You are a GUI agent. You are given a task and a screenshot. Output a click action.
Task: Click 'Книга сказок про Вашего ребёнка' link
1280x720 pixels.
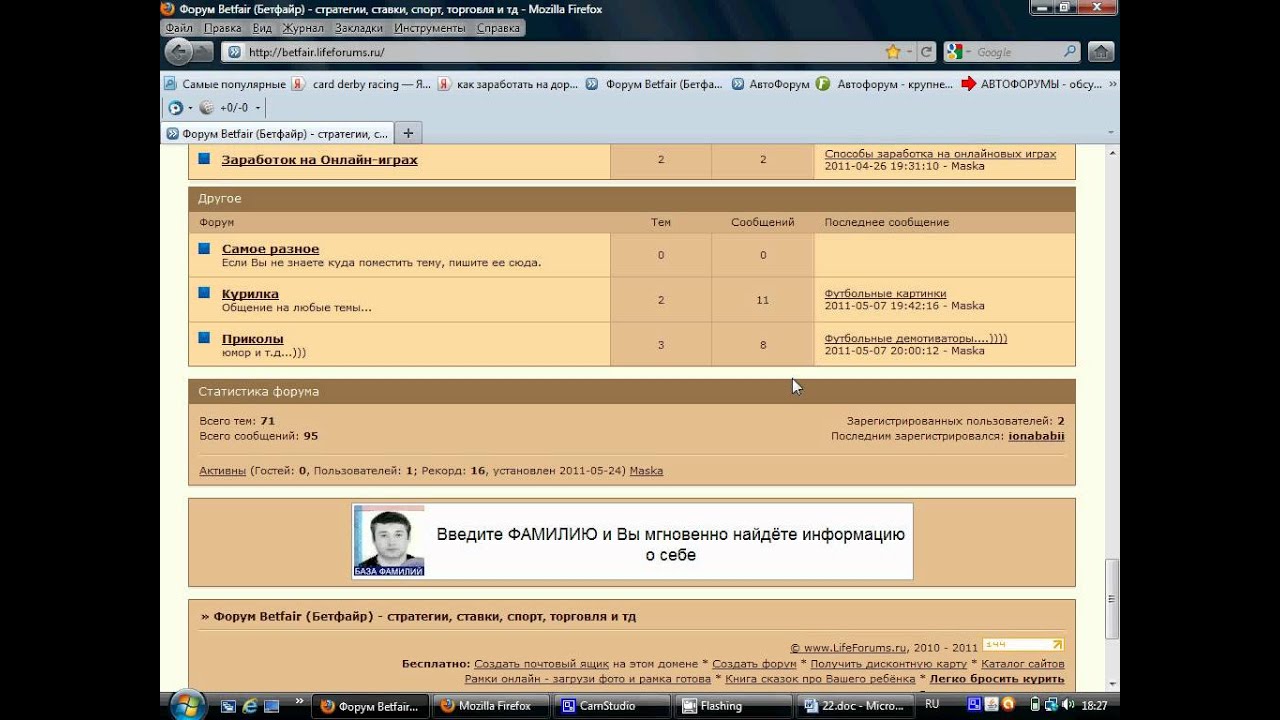[x=820, y=679]
